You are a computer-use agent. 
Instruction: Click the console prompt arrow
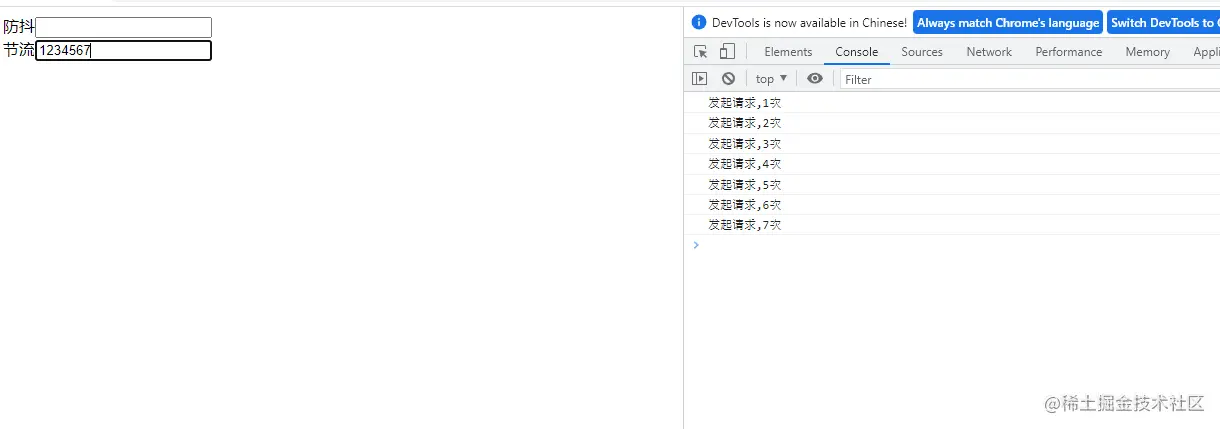pyautogui.click(x=696, y=245)
